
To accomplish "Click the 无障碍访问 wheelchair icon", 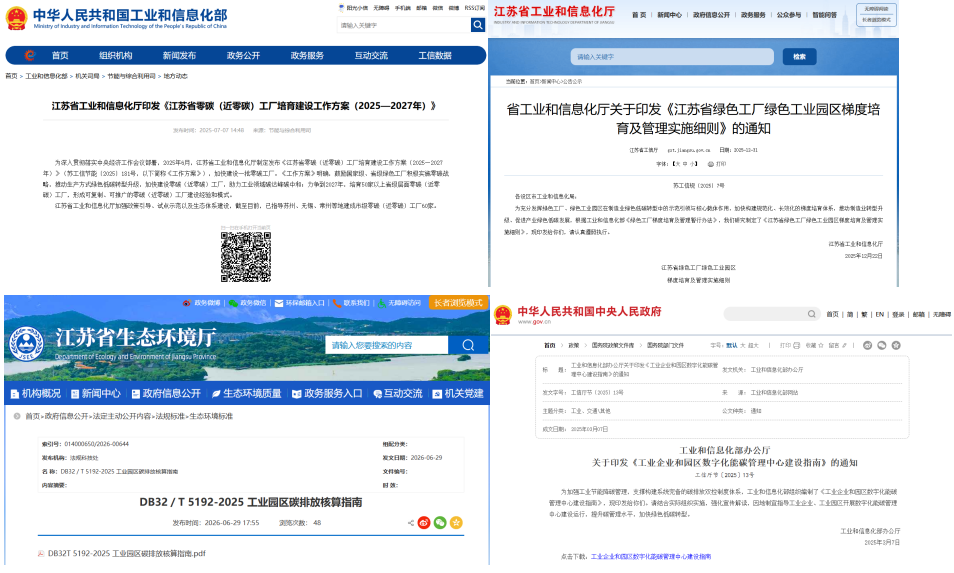I will coord(381,303).
